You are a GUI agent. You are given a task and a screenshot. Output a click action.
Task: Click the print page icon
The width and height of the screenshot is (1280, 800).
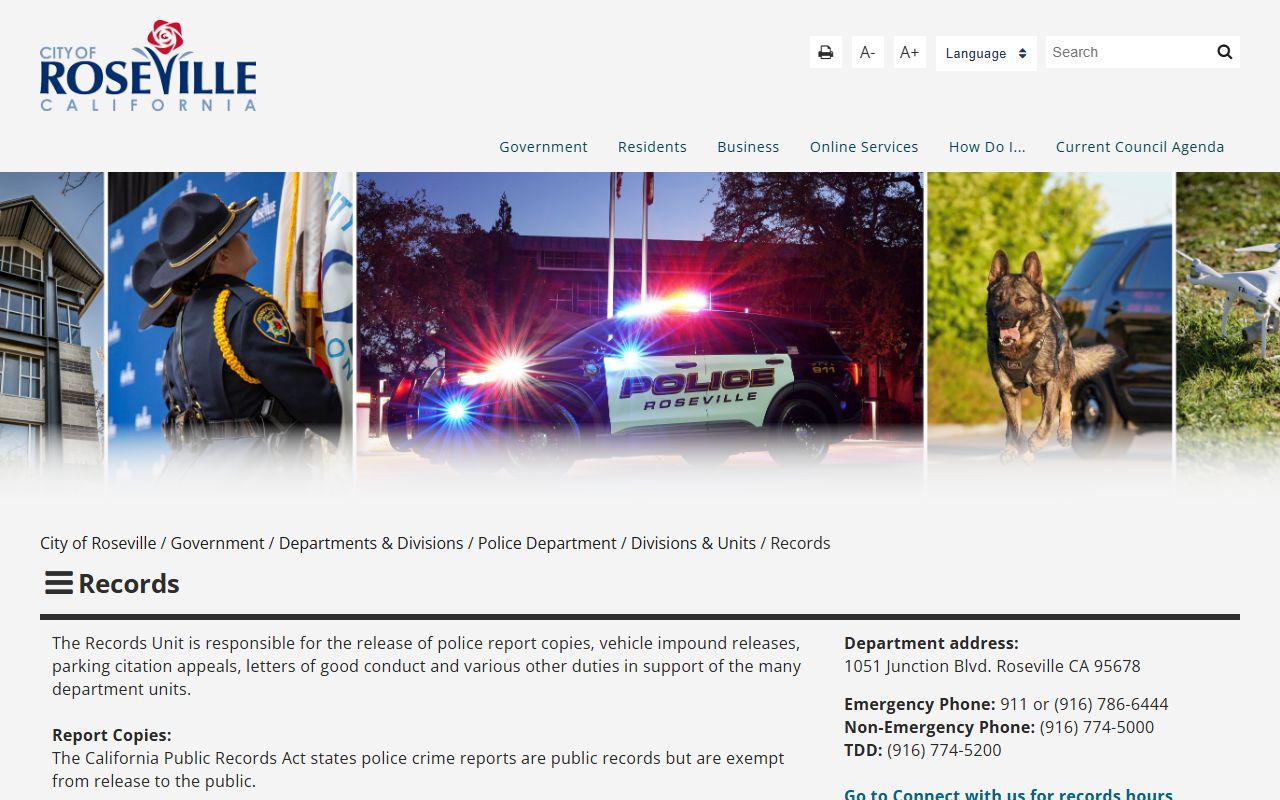point(826,52)
